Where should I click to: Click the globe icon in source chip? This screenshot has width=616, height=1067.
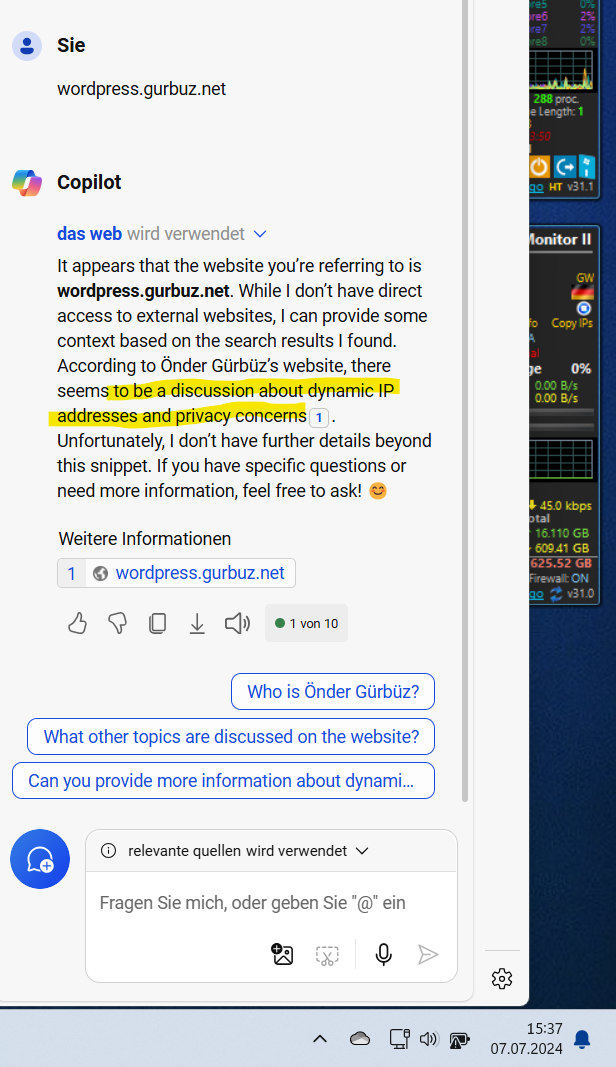(100, 573)
